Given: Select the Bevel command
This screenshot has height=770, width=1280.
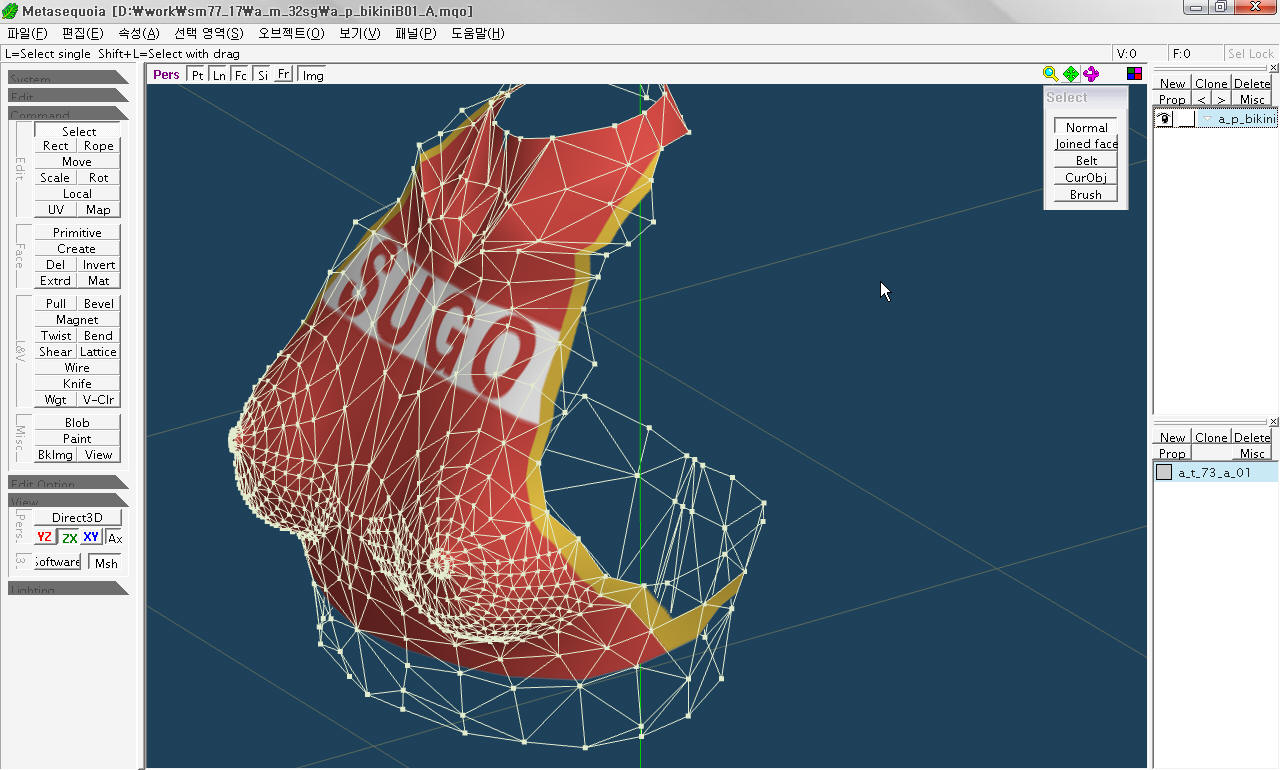Looking at the screenshot, I should click(x=98, y=303).
